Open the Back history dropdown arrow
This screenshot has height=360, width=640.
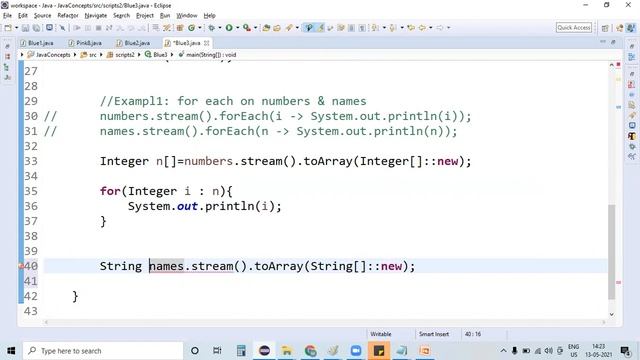[431, 28]
